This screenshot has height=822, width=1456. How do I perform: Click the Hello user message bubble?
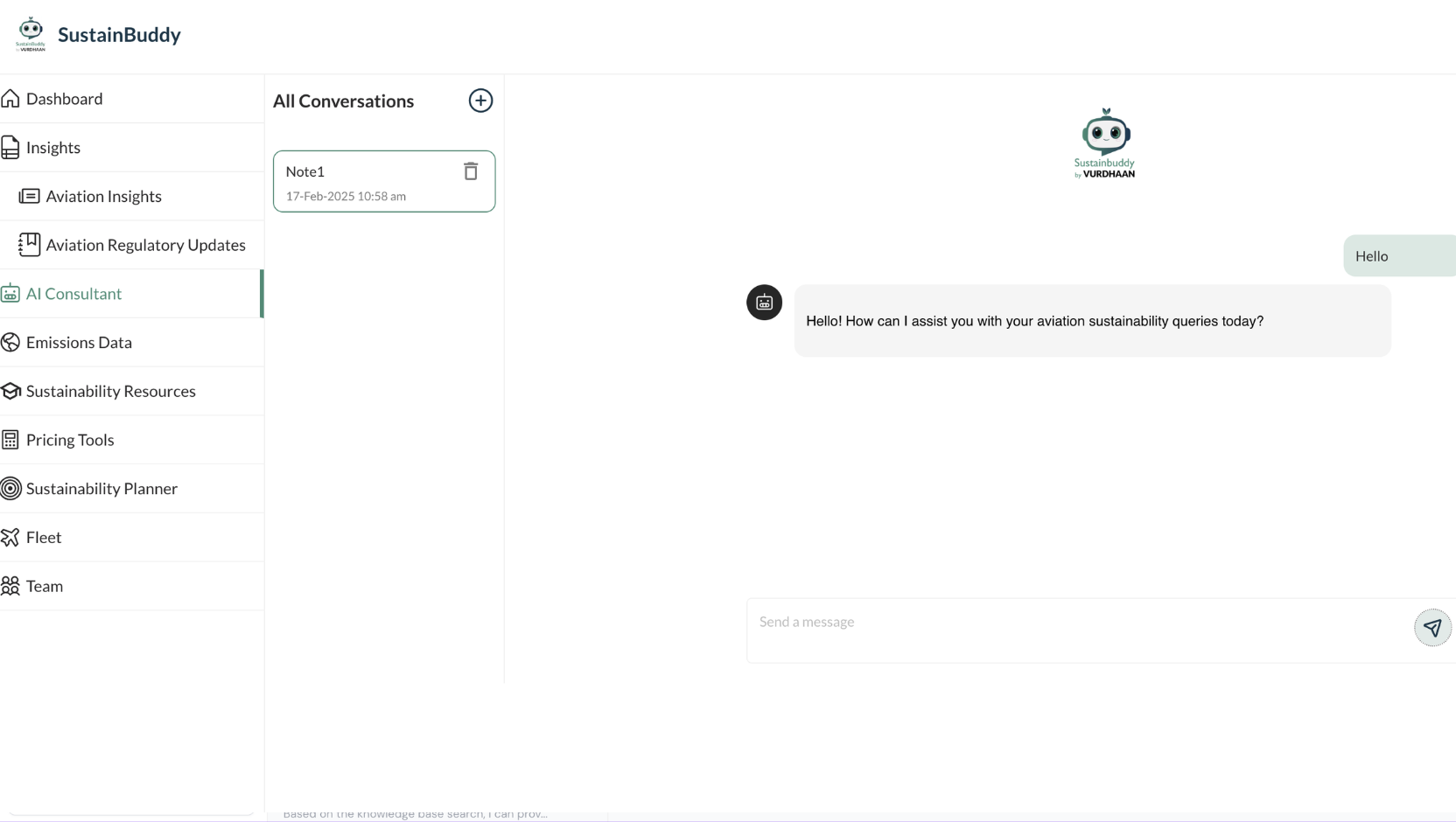(x=1399, y=256)
